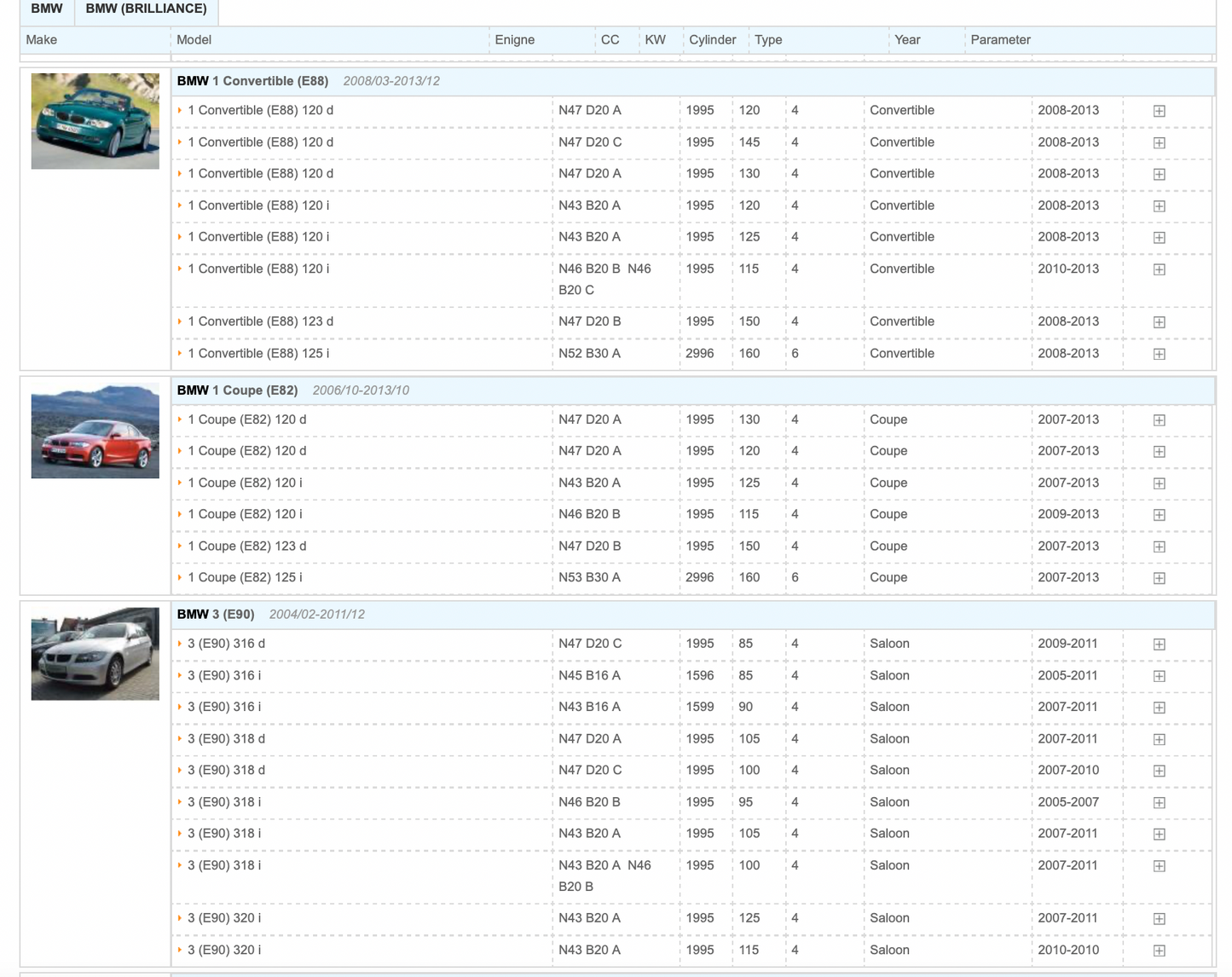
Task: Select year cell 2007-2010
Action: point(1068,771)
